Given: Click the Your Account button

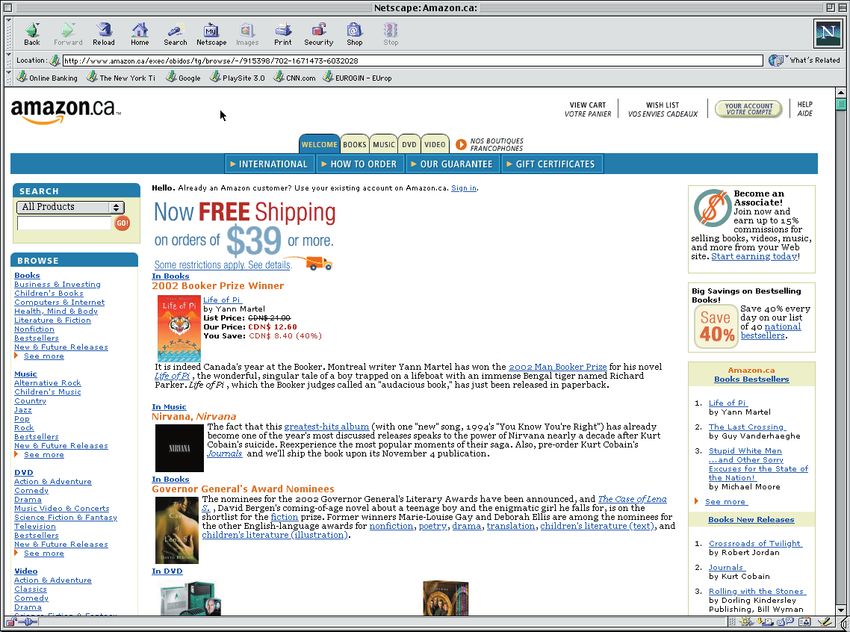Looking at the screenshot, I should (x=749, y=109).
